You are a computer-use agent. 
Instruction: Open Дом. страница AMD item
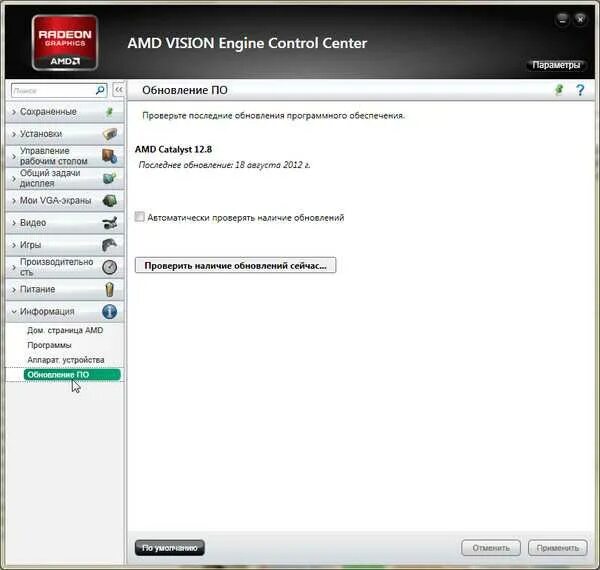point(65,330)
